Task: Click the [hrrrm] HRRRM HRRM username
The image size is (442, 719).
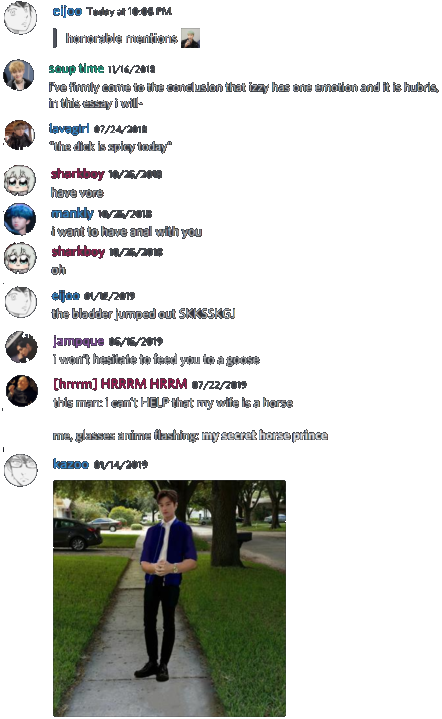Action: coord(120,383)
